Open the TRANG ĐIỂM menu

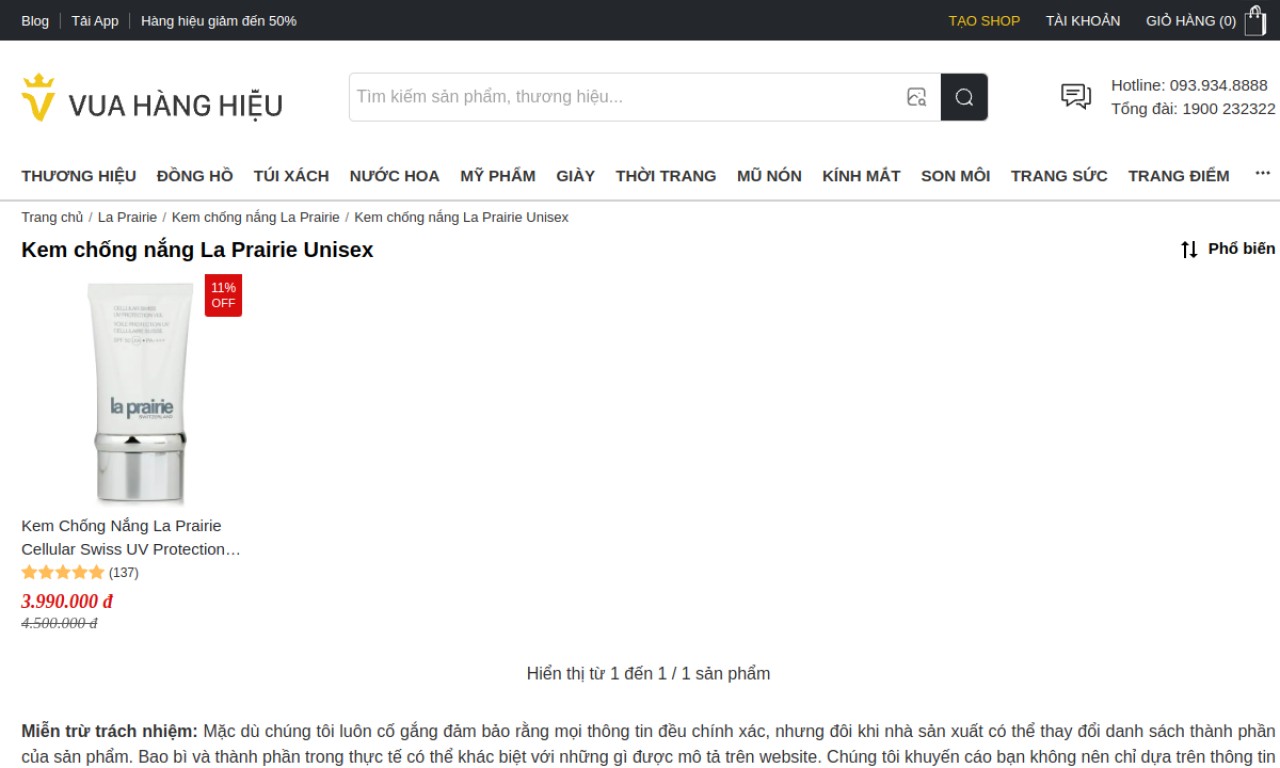coord(1179,176)
